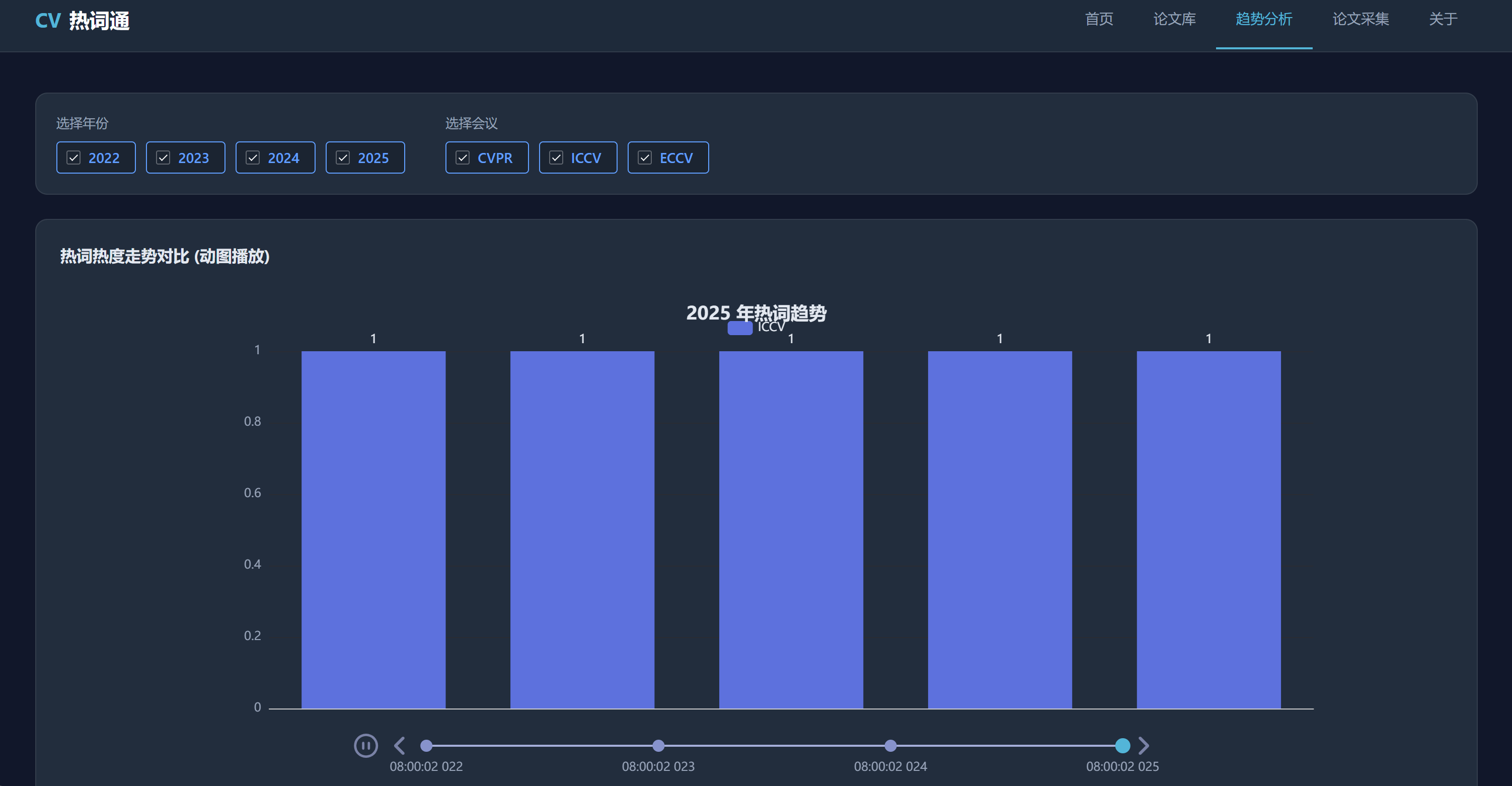Viewport: 1512px width, 786px height.
Task: Jump to timeline point 08:00:02 024
Action: coord(890,746)
